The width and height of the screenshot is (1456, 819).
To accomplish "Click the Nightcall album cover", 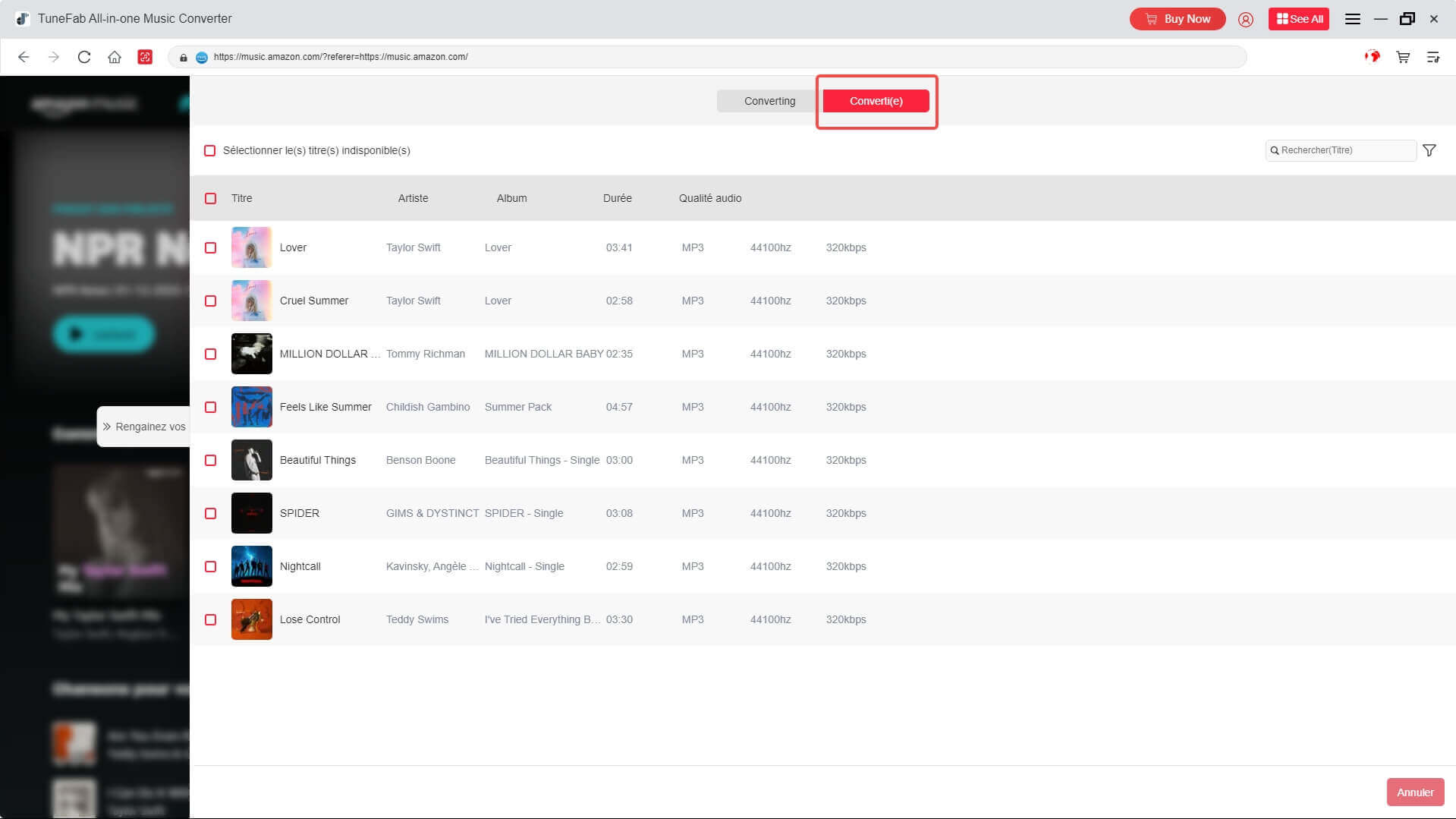I will (x=252, y=566).
